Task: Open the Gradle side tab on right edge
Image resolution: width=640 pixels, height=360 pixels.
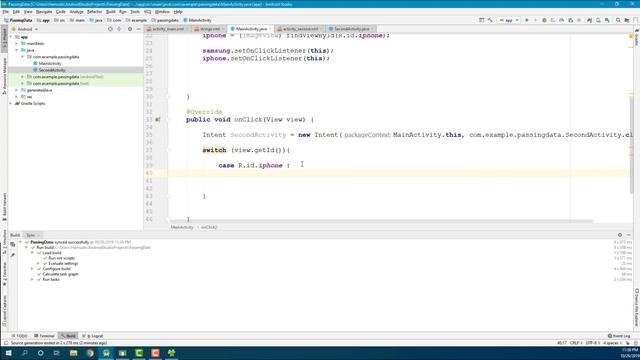Action: [x=637, y=38]
